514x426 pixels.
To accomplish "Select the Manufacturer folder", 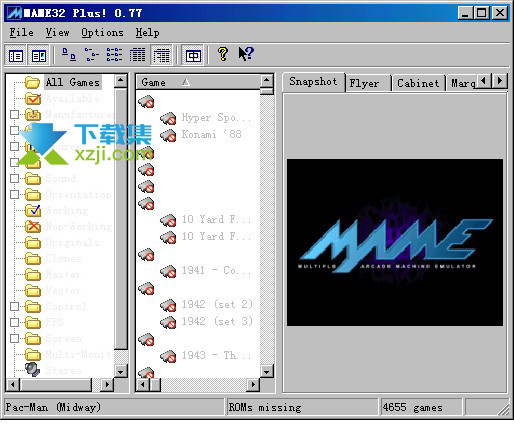I will click(79, 114).
